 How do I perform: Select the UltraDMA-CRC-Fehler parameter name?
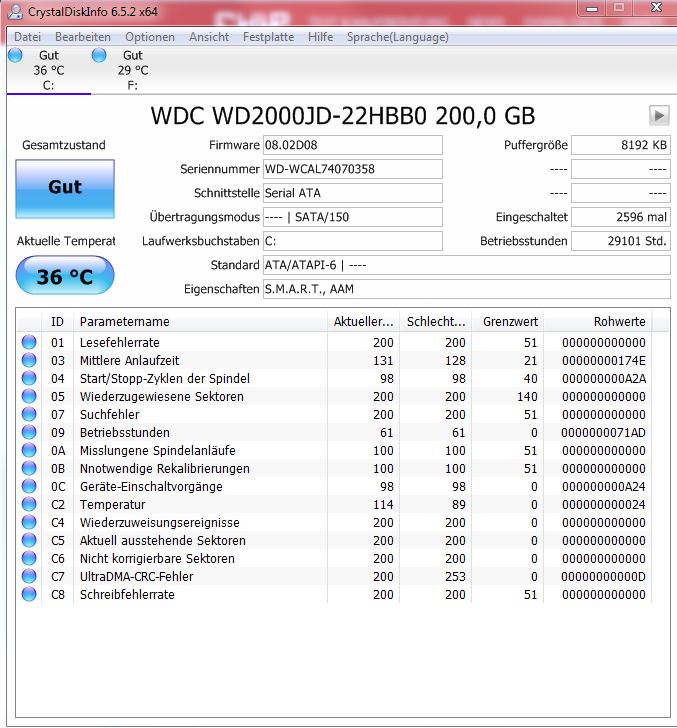click(137, 577)
